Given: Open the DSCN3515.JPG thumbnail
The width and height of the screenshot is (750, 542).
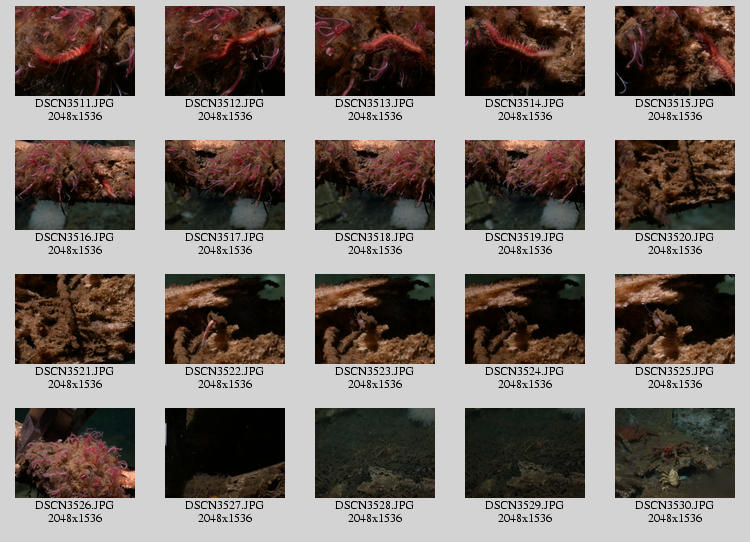Looking at the screenshot, I should tap(675, 51).
